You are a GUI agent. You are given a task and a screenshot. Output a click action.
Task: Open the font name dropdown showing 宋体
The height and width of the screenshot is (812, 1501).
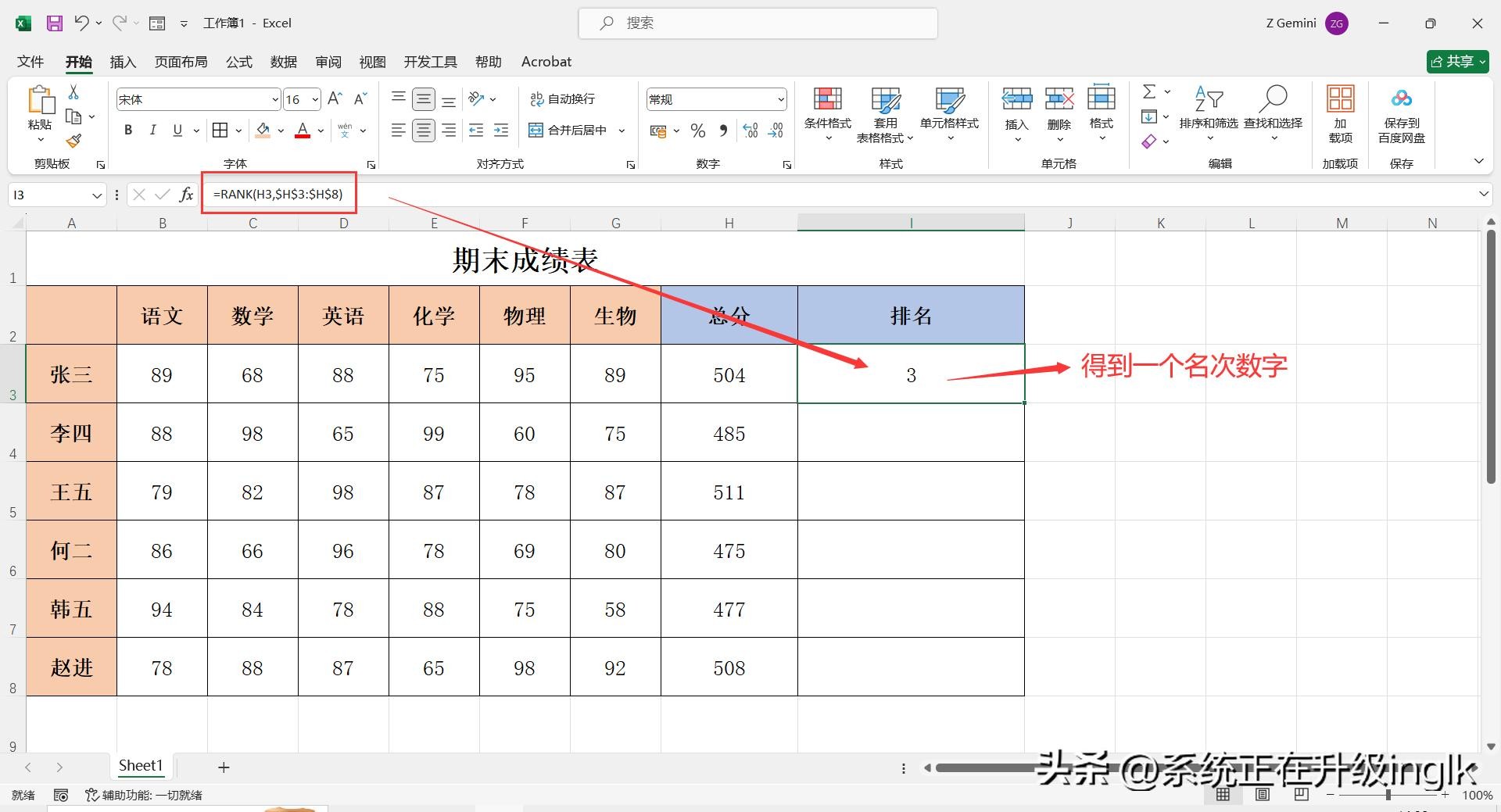[x=274, y=99]
